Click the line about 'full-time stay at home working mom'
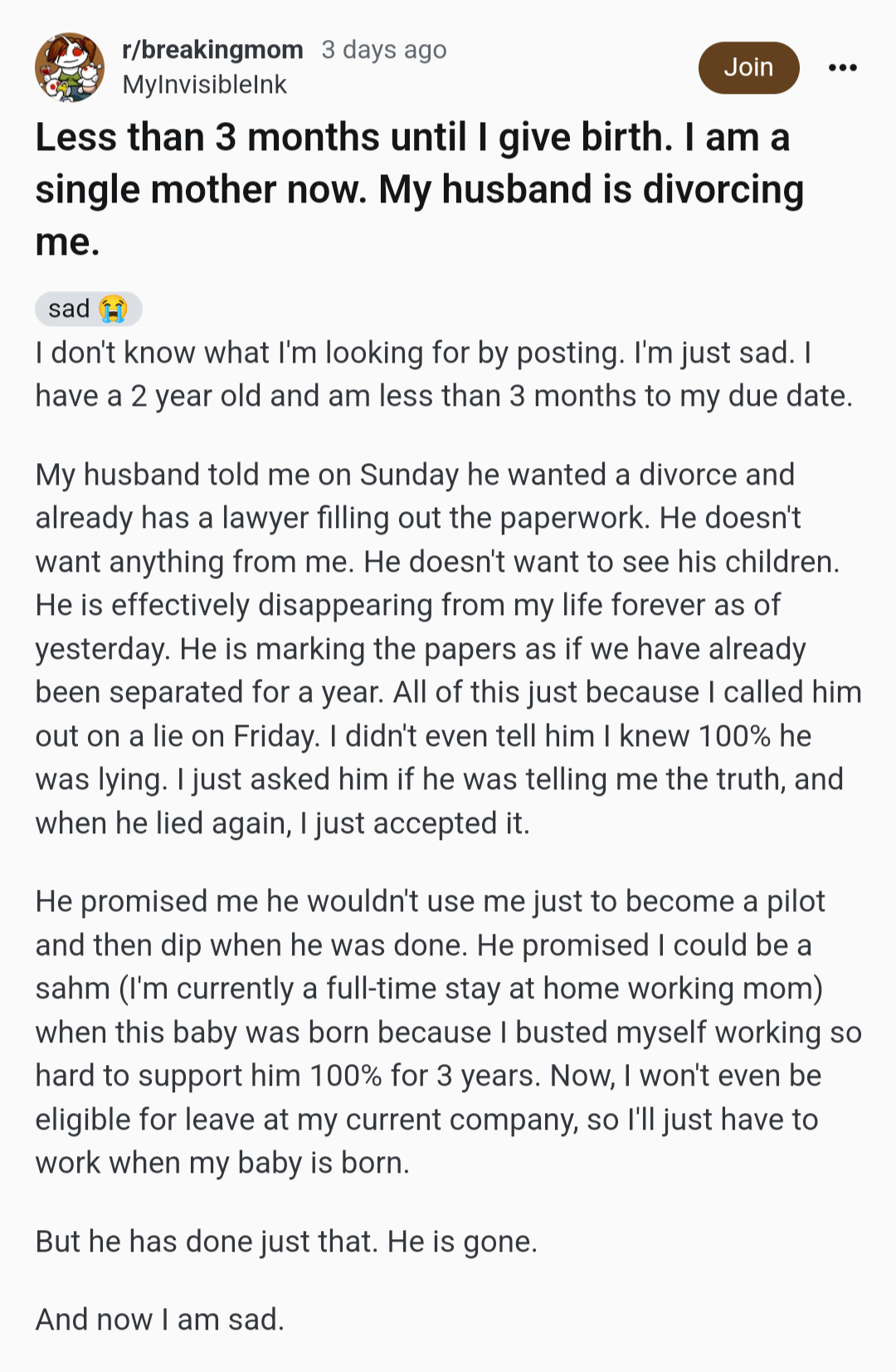This screenshot has height=1372, width=896. [x=429, y=989]
